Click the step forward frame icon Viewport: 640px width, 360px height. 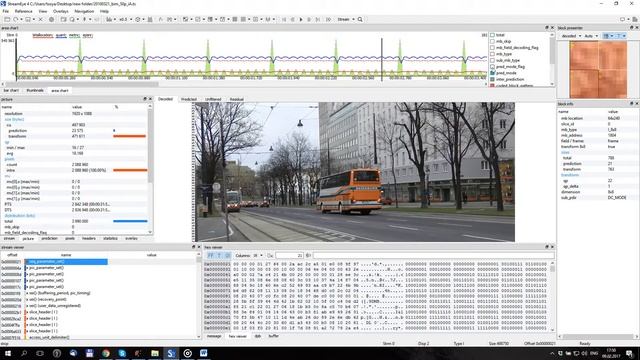309,19
